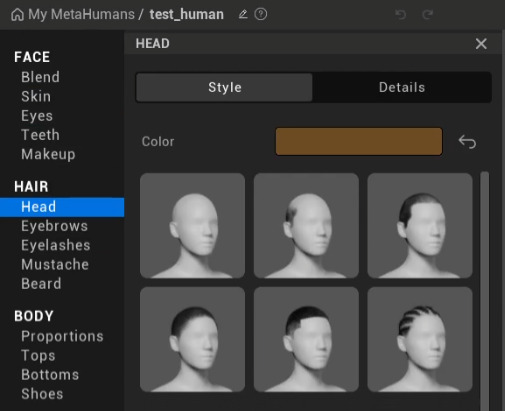Reset hair color with the revert arrow
The width and height of the screenshot is (505, 411).
point(467,142)
